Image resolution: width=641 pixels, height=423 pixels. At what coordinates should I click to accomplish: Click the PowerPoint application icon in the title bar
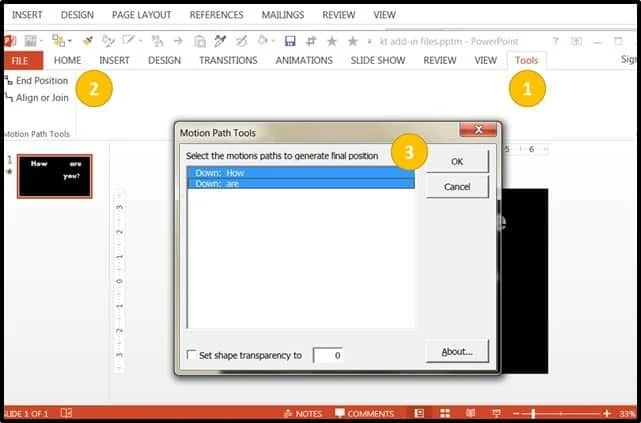[x=9, y=41]
